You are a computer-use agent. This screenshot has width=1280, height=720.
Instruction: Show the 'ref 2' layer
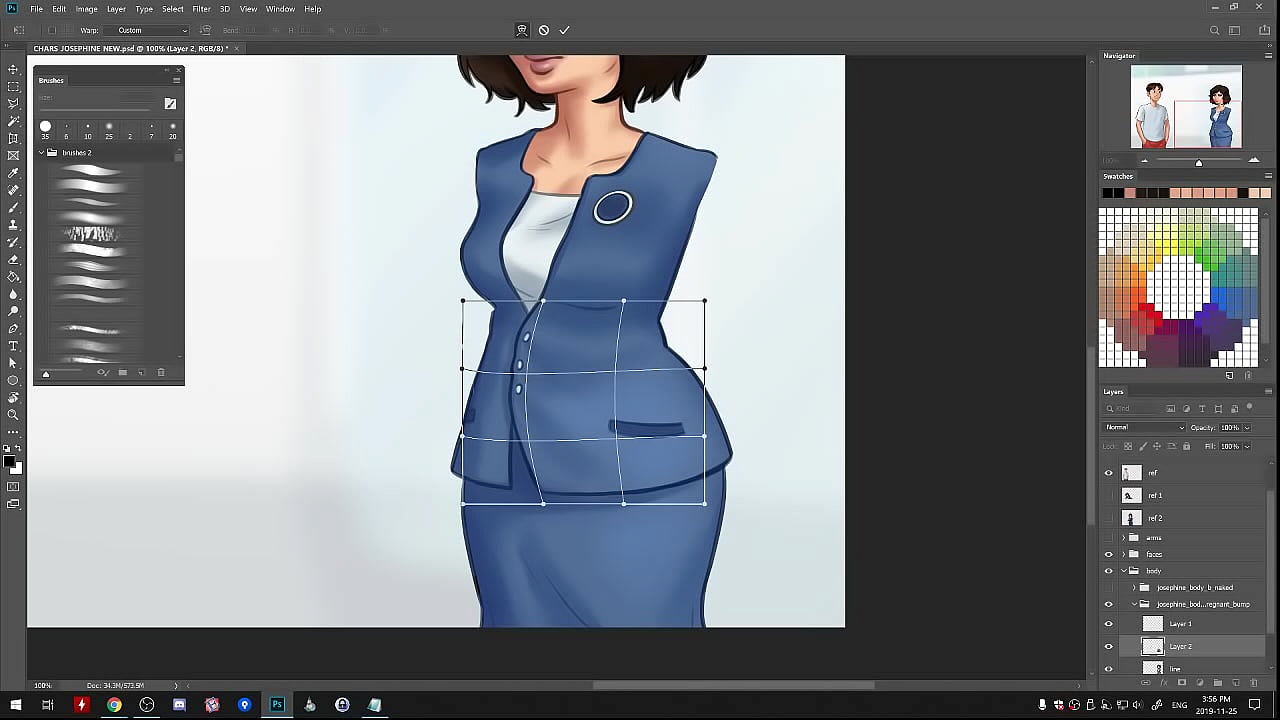click(x=1108, y=518)
